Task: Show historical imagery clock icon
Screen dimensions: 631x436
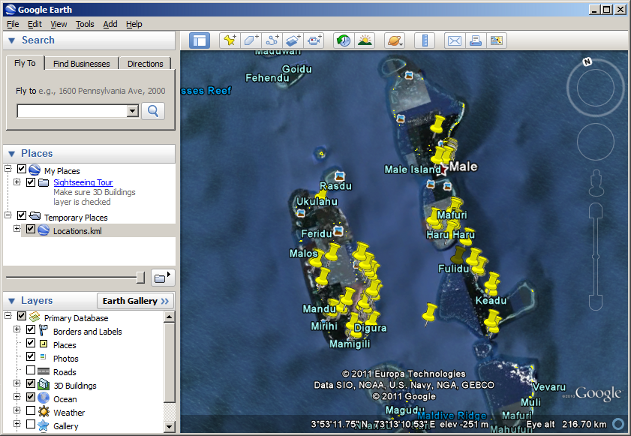Action: click(344, 41)
